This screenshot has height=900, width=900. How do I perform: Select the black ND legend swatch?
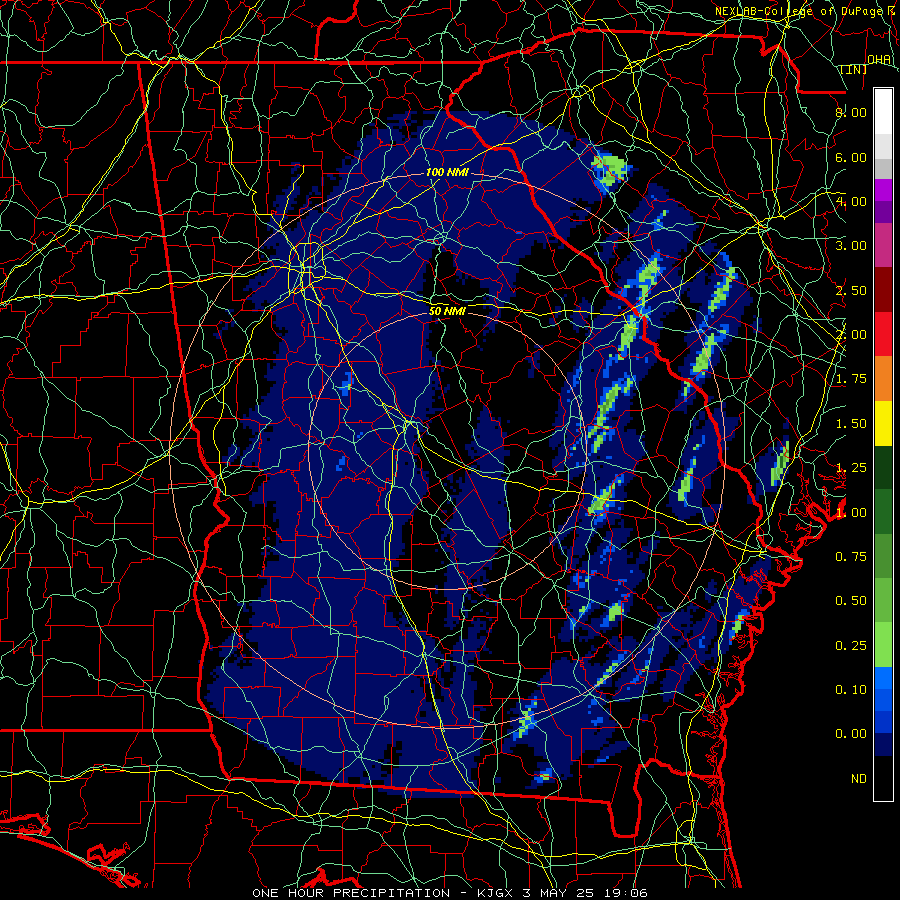coord(883,778)
